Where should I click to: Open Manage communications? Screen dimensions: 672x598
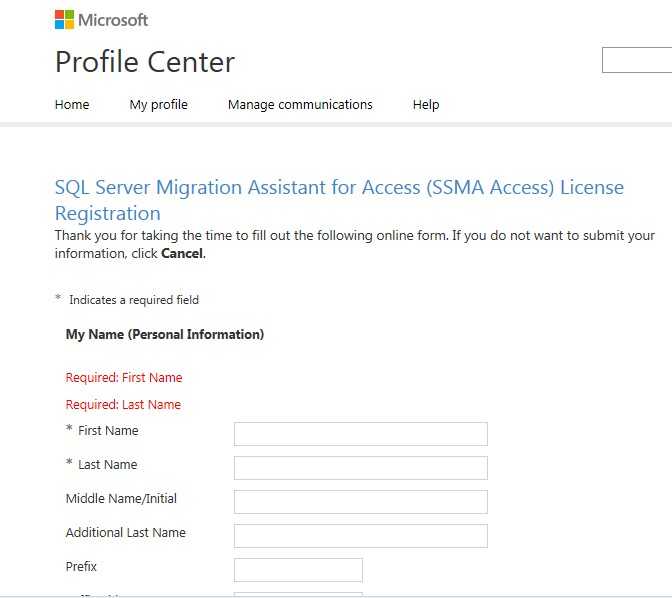coord(300,105)
